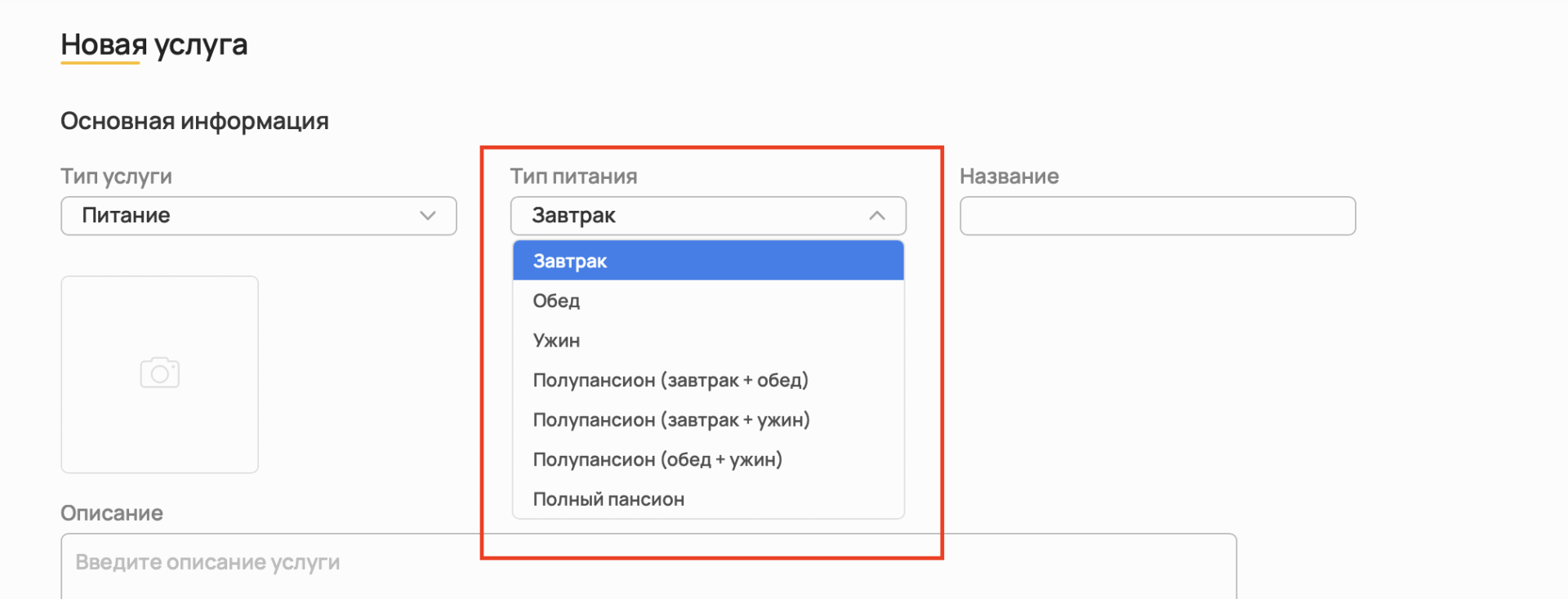Click the Название field label

(1009, 177)
